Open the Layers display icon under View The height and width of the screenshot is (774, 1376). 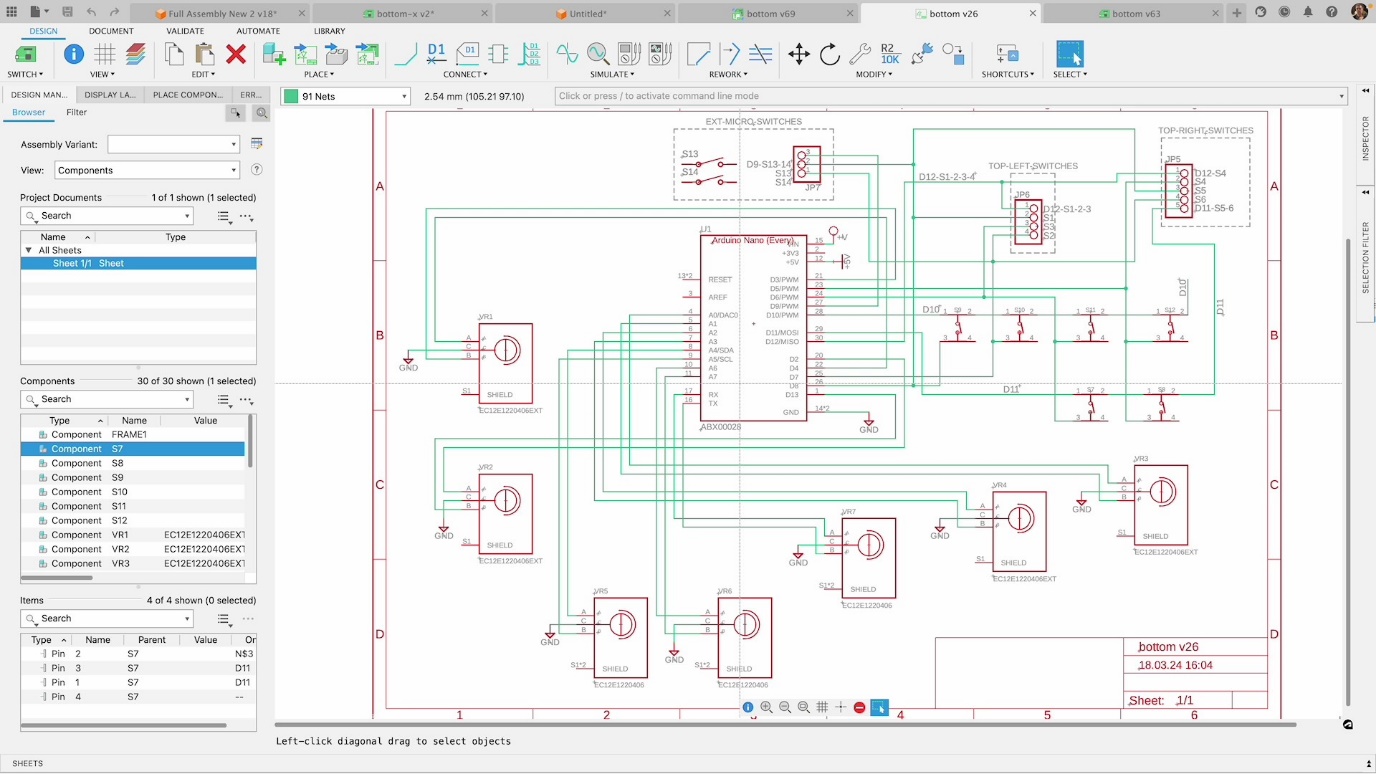coord(134,55)
